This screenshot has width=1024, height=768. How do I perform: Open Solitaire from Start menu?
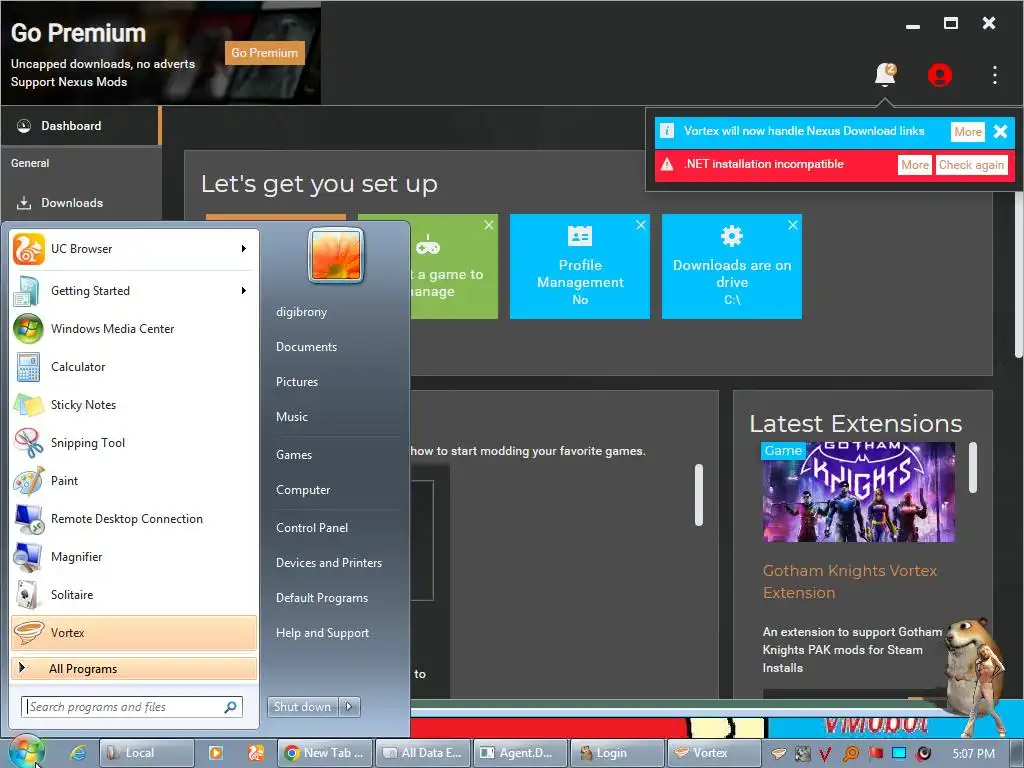click(134, 594)
